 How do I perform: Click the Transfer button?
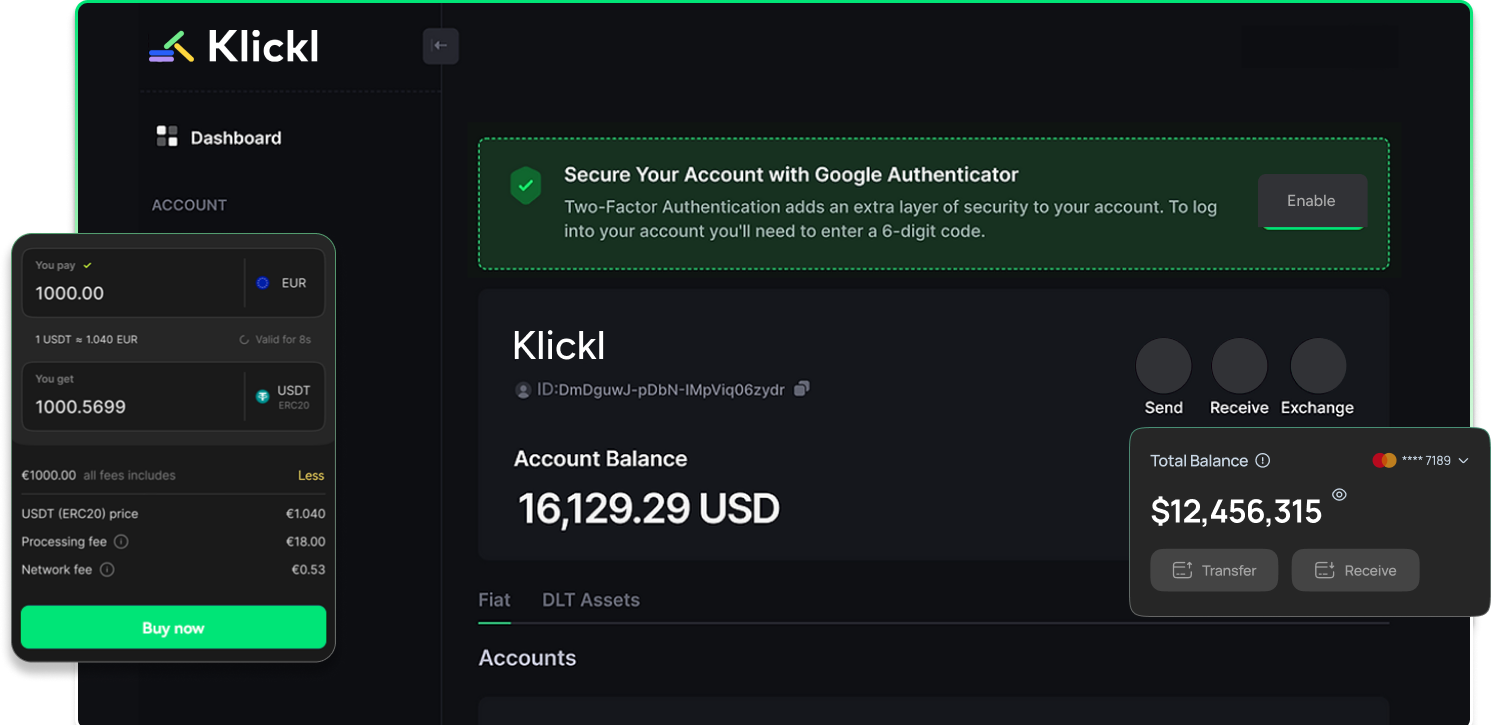(x=1214, y=570)
